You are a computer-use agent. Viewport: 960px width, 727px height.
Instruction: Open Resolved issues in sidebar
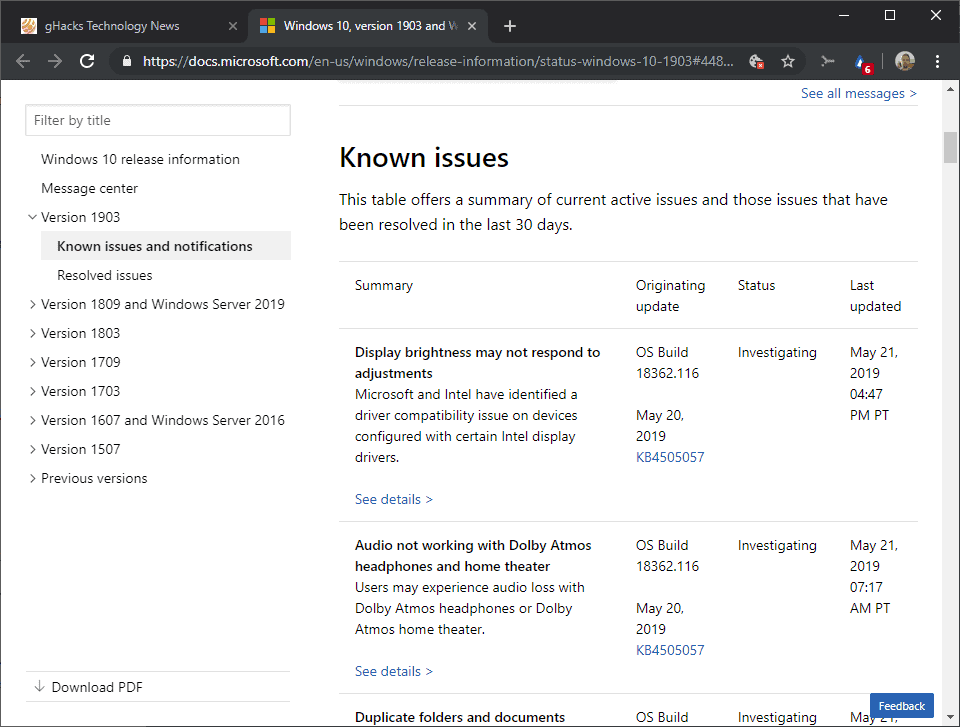click(x=105, y=276)
